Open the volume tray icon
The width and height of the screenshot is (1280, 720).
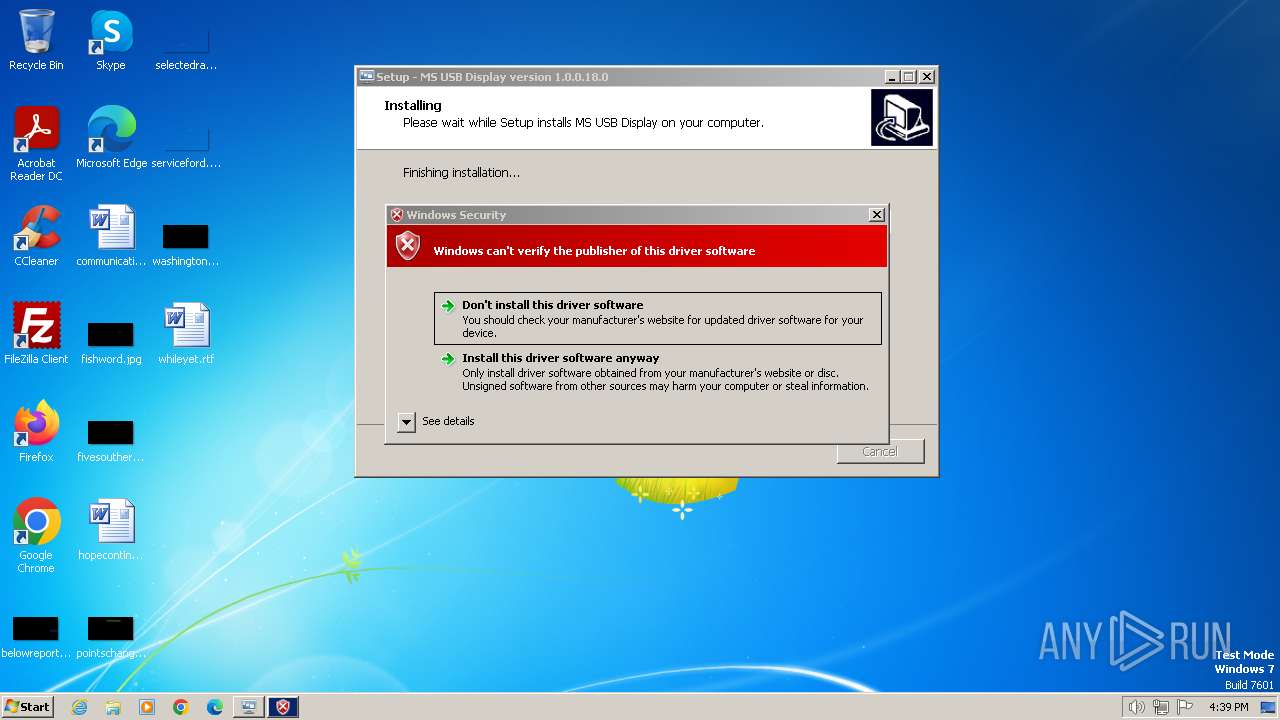click(1137, 707)
